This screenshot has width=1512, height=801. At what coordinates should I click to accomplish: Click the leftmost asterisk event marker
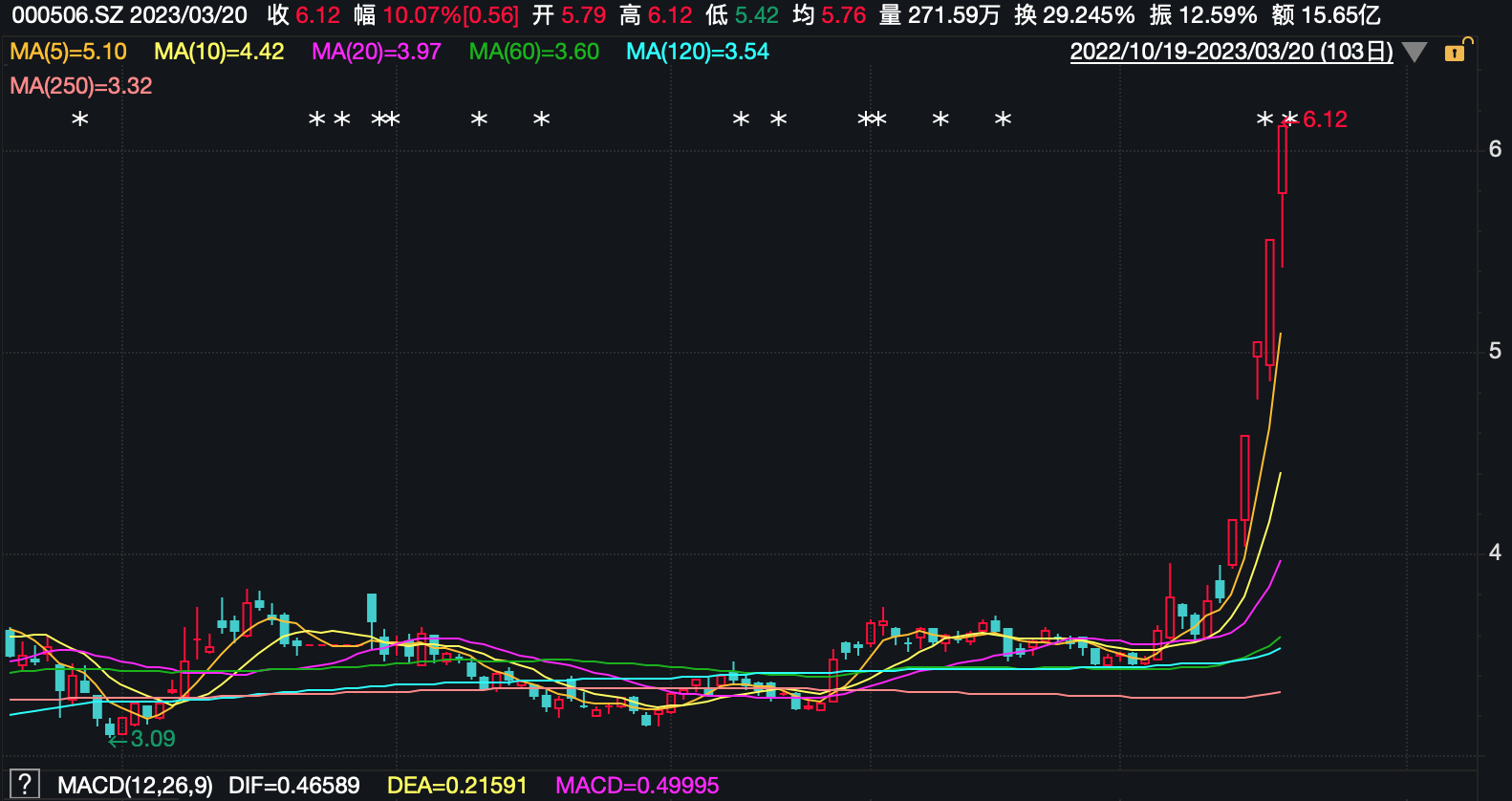pos(80,119)
